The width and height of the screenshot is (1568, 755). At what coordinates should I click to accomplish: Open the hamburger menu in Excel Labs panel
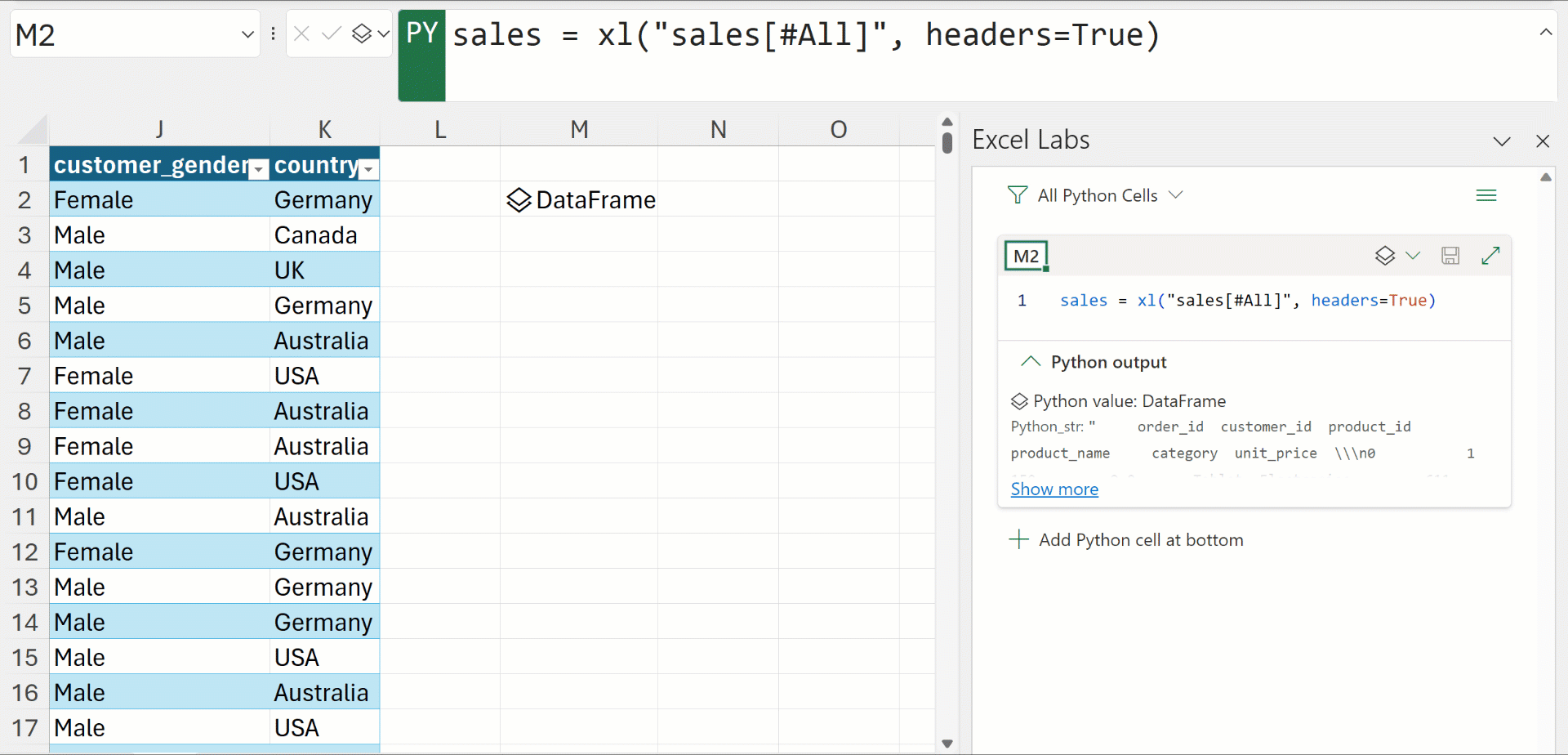point(1487,194)
